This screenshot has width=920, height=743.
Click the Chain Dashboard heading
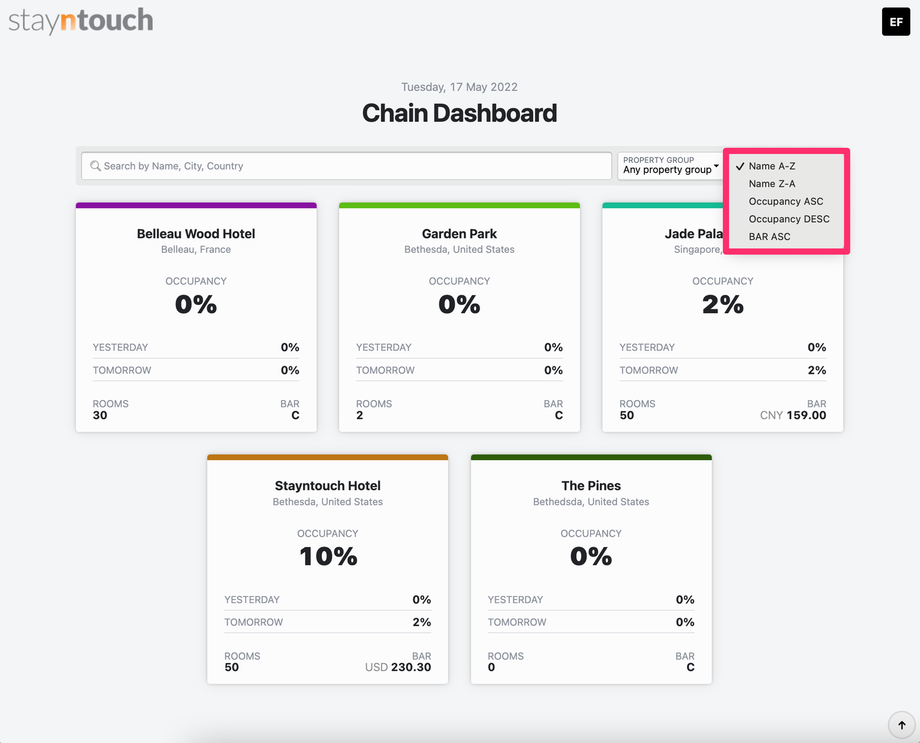click(459, 113)
